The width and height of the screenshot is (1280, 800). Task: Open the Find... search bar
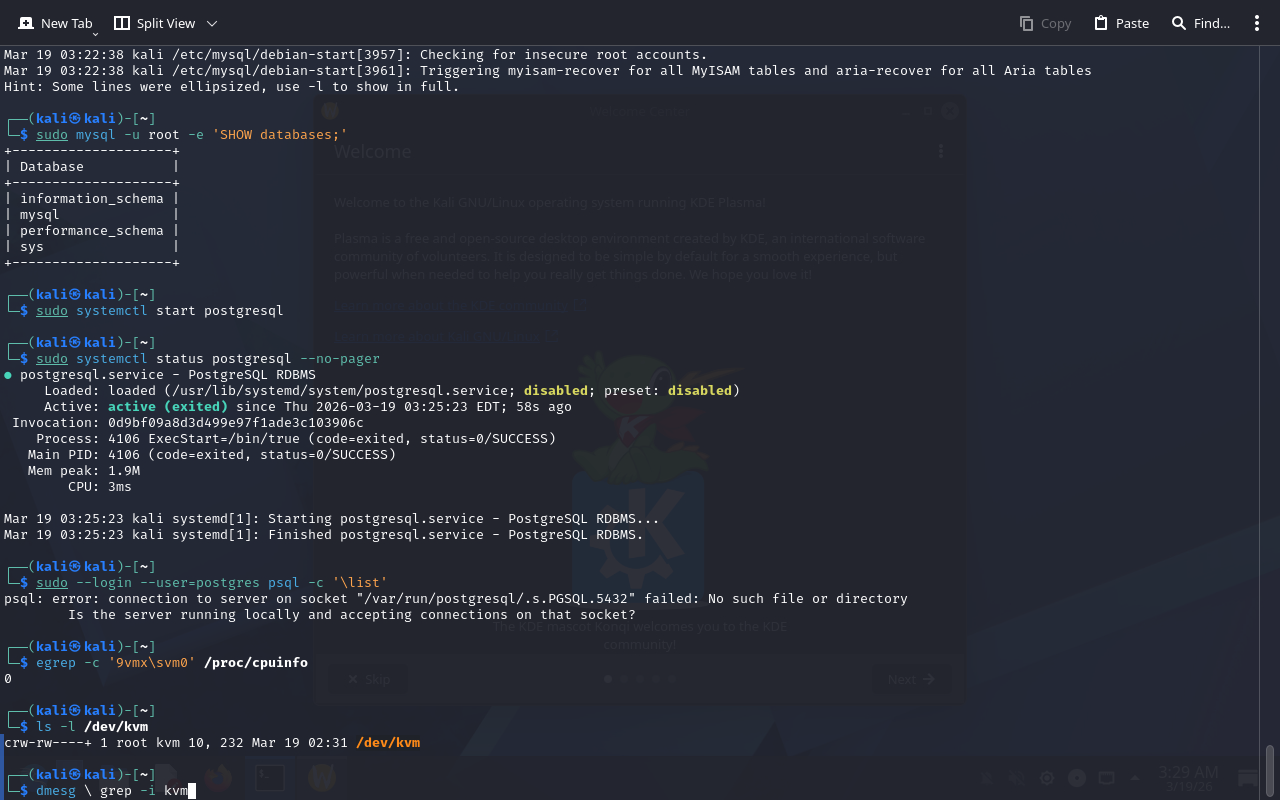(1200, 23)
